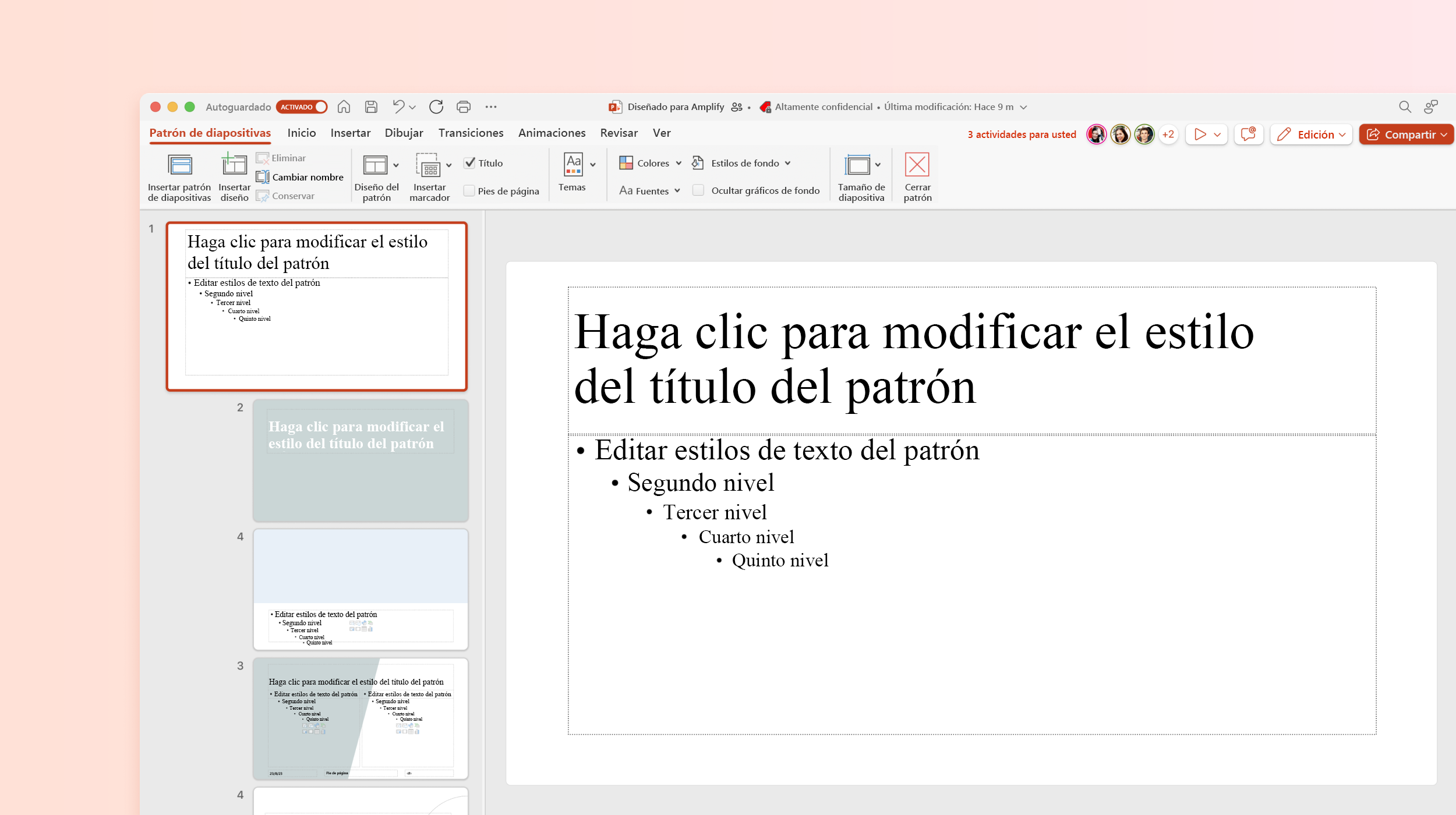
Task: Click the shared-with people icon after title
Action: point(737,107)
